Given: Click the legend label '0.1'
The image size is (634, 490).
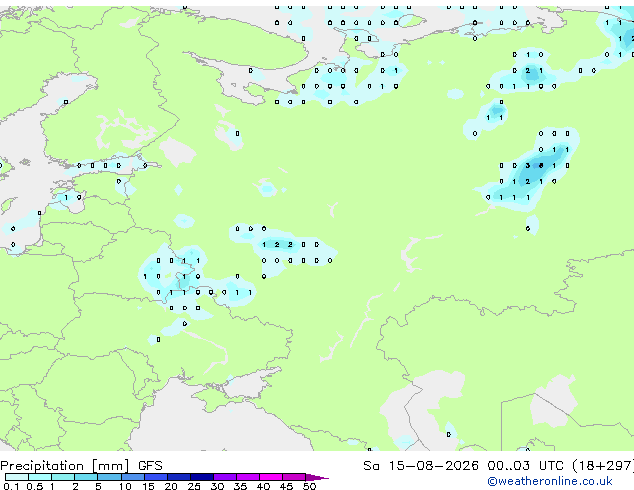Looking at the screenshot, I should 11,486.
